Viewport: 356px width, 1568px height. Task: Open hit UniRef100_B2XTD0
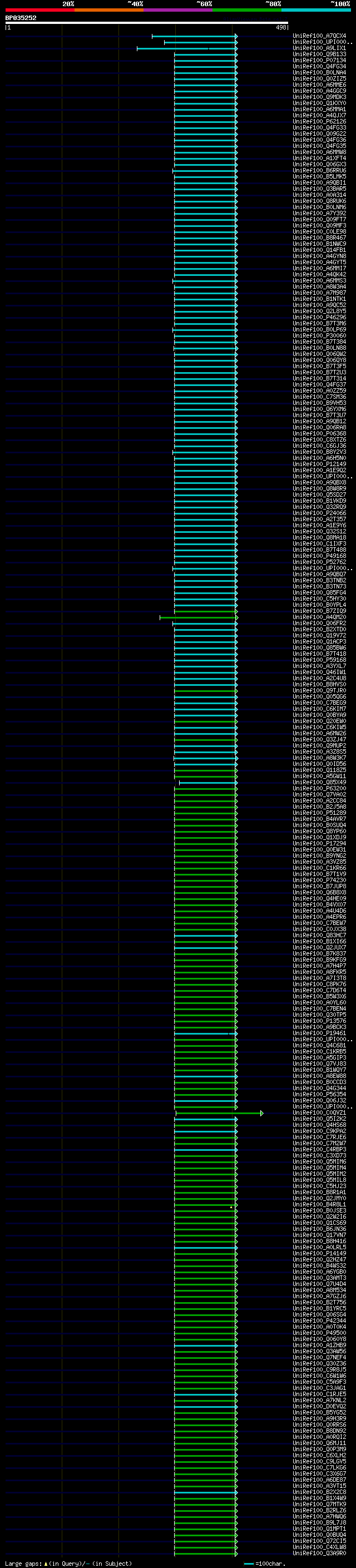pyautogui.click(x=319, y=630)
